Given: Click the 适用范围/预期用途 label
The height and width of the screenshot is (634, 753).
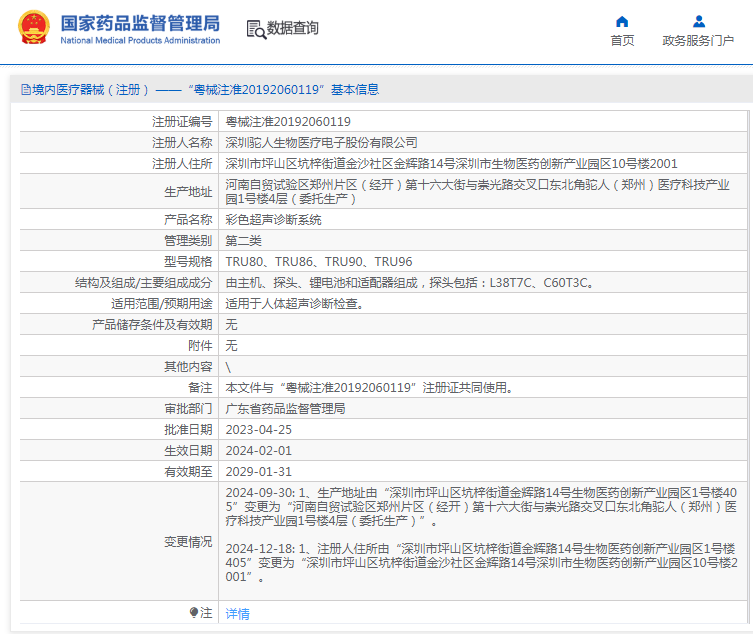Looking at the screenshot, I should point(162,304).
